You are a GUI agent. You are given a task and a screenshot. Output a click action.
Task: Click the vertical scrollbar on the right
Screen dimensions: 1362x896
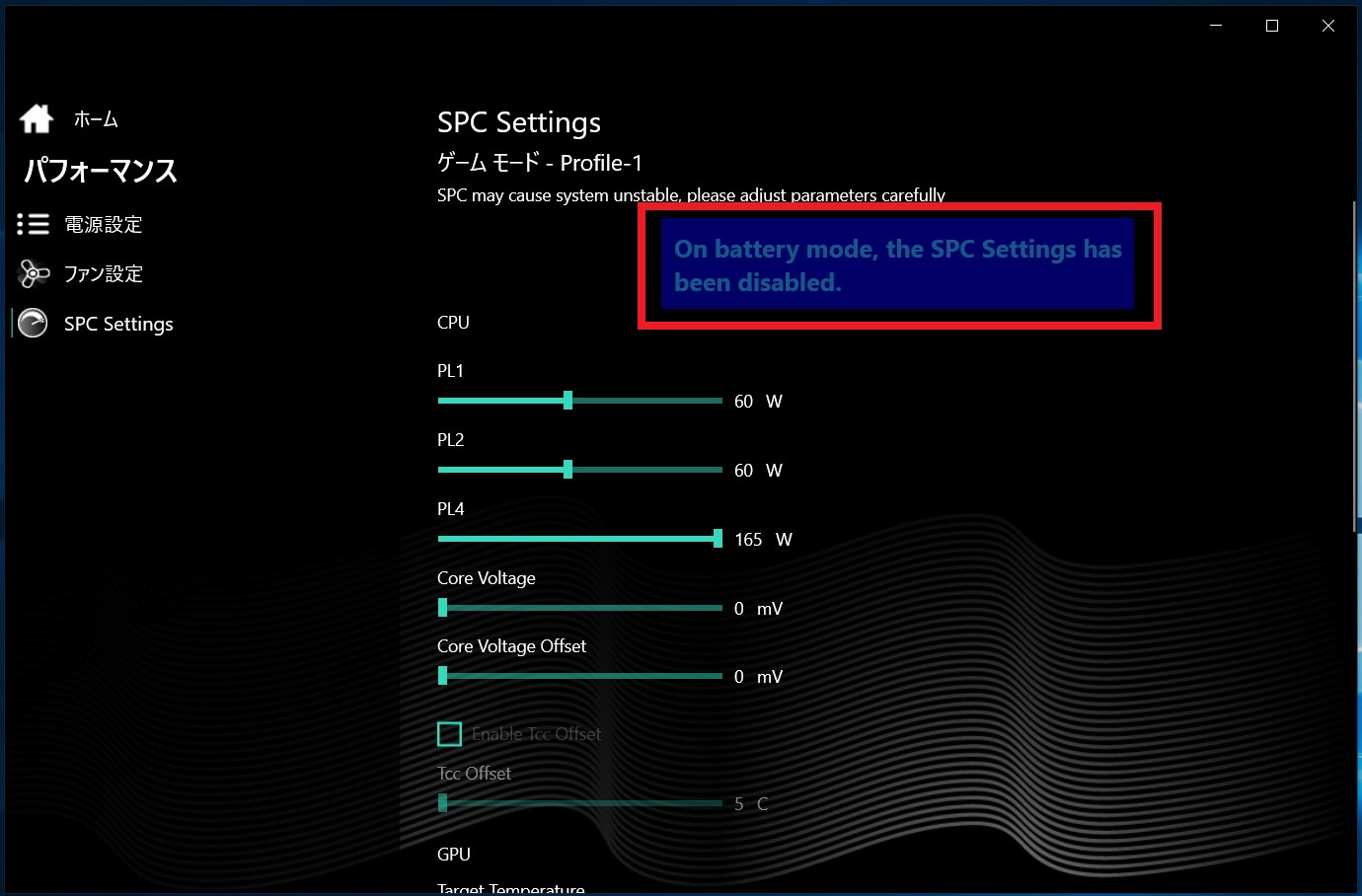1356,365
